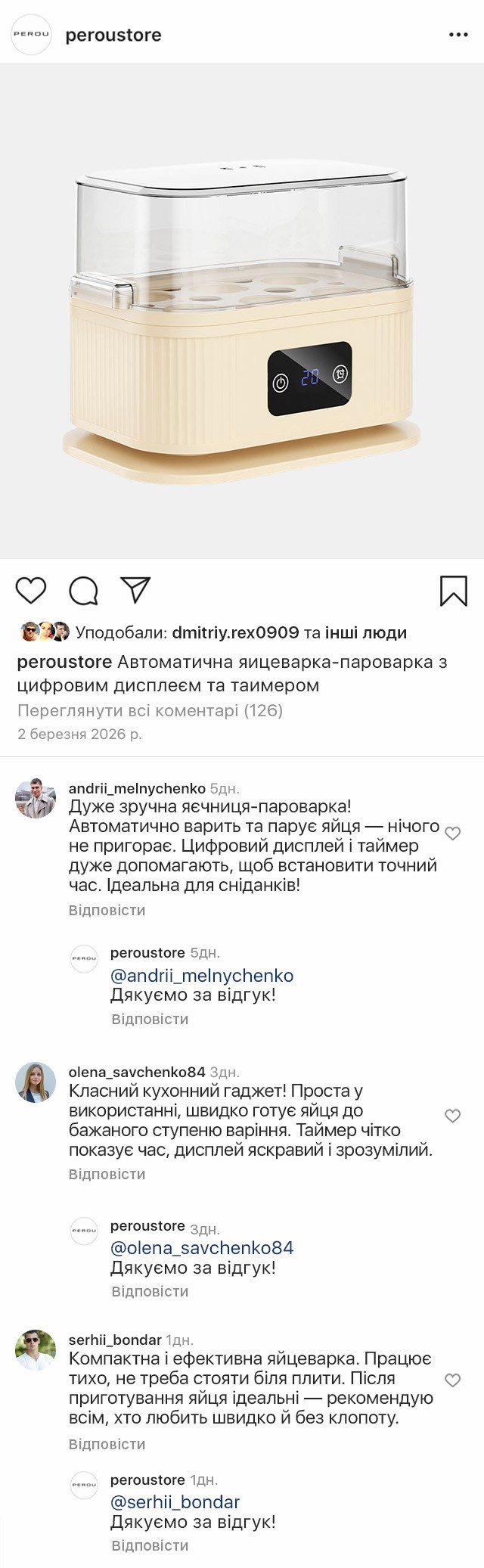Screen dimensions: 484x1568
Task: Open serhii_bondar's profile avatar
Action: click(36, 1350)
